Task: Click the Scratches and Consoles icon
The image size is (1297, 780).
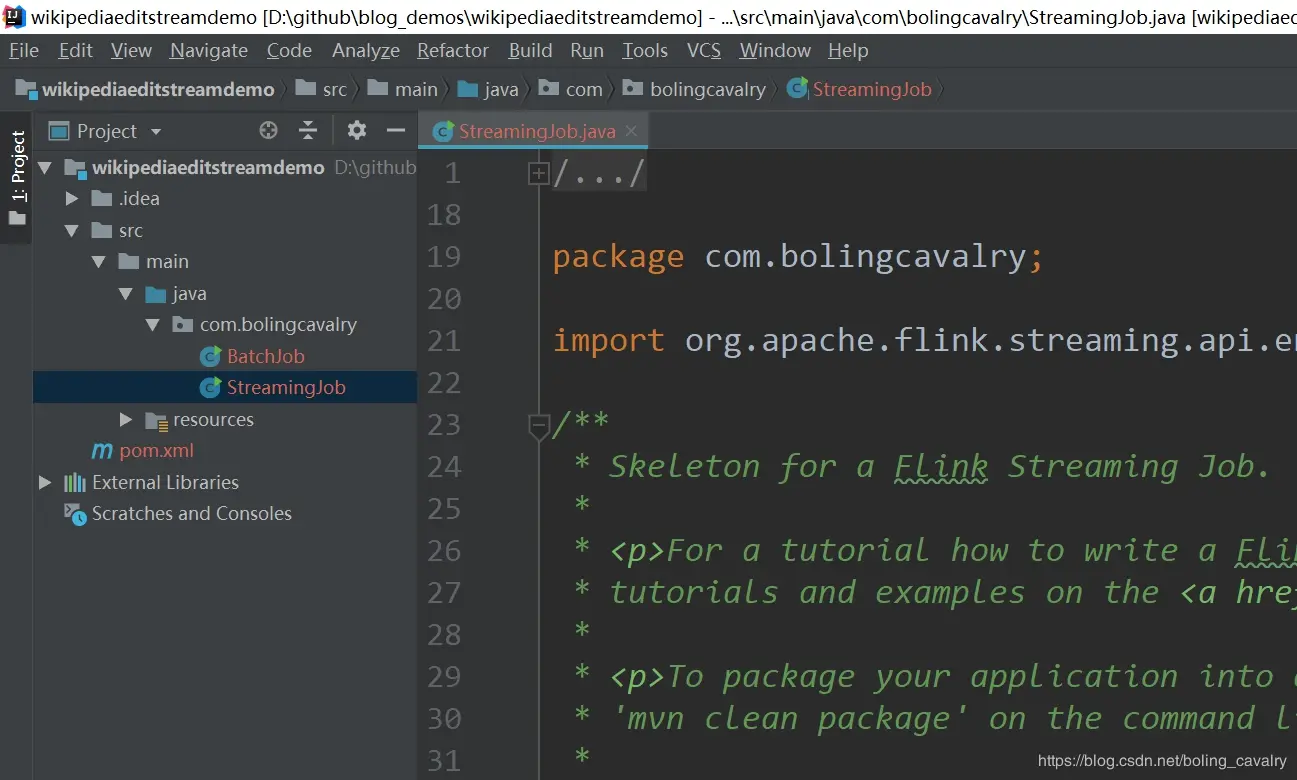Action: click(75, 514)
